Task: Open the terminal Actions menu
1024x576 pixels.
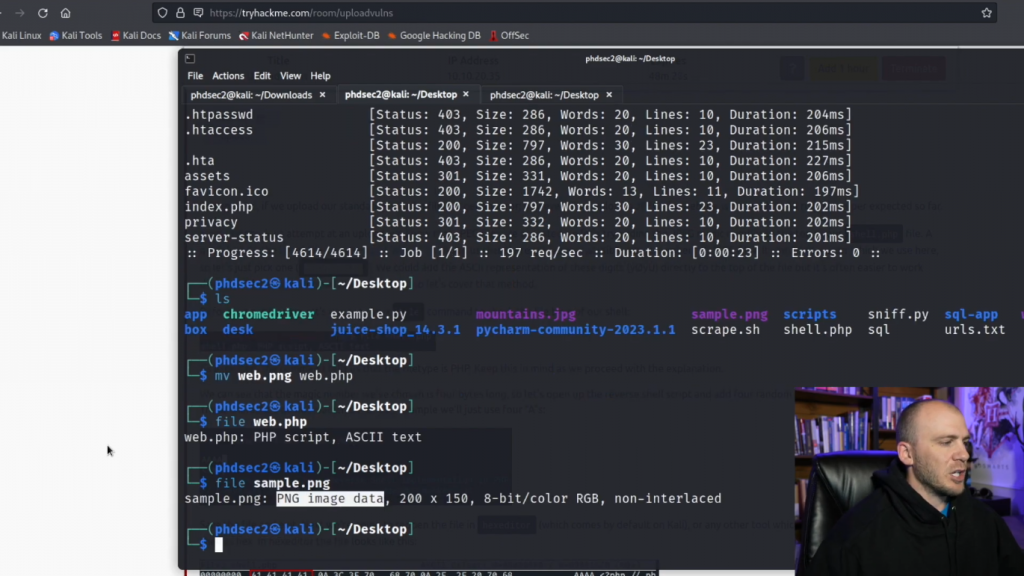Action: (x=228, y=76)
